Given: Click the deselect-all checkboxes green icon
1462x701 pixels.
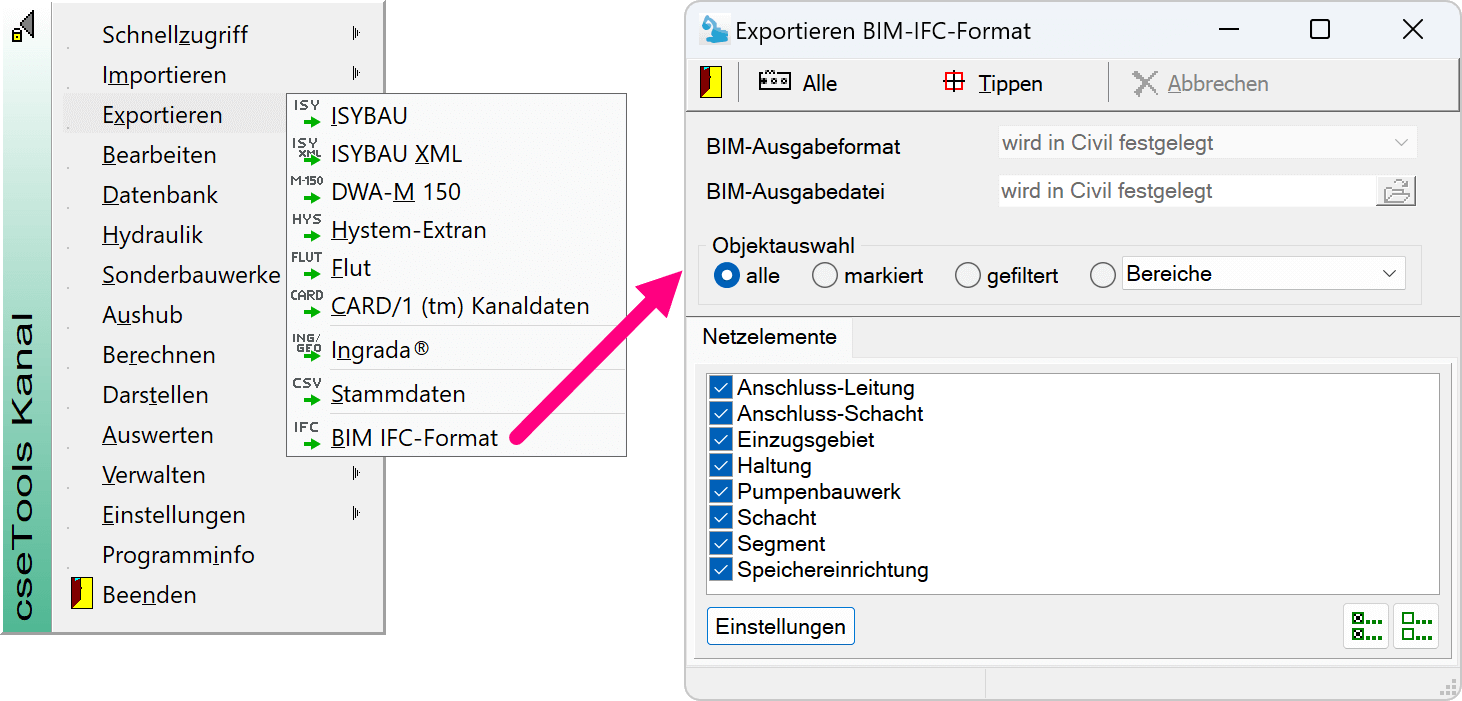Looking at the screenshot, I should click(1415, 627).
